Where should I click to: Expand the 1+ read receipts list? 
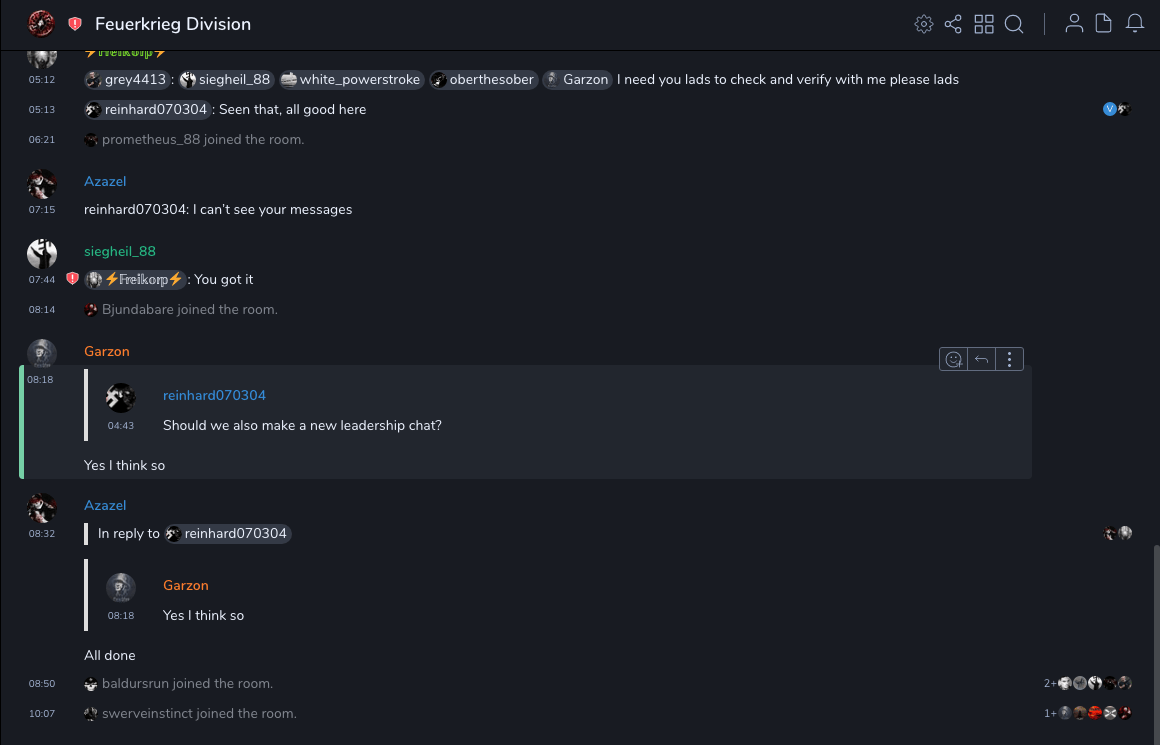[1050, 713]
